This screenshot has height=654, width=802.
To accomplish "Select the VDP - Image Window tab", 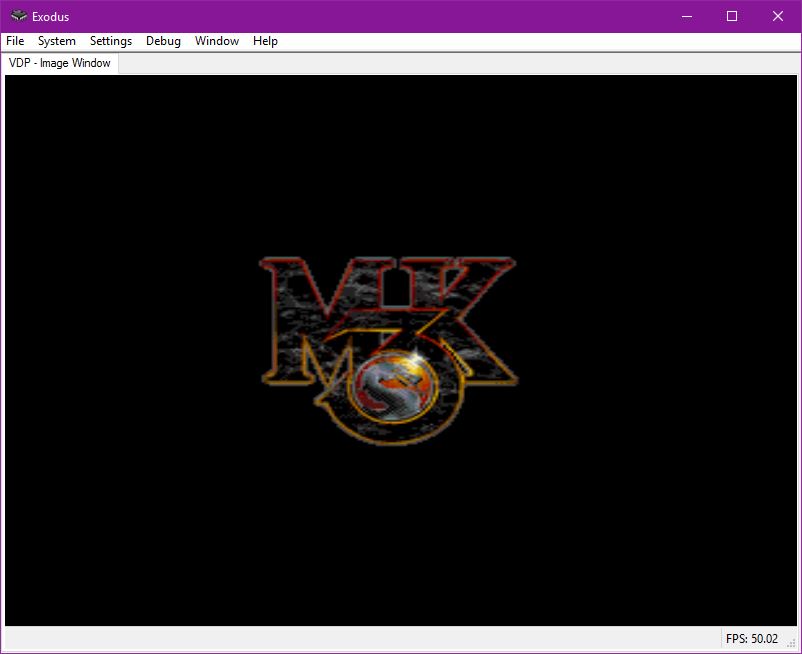I will point(60,63).
